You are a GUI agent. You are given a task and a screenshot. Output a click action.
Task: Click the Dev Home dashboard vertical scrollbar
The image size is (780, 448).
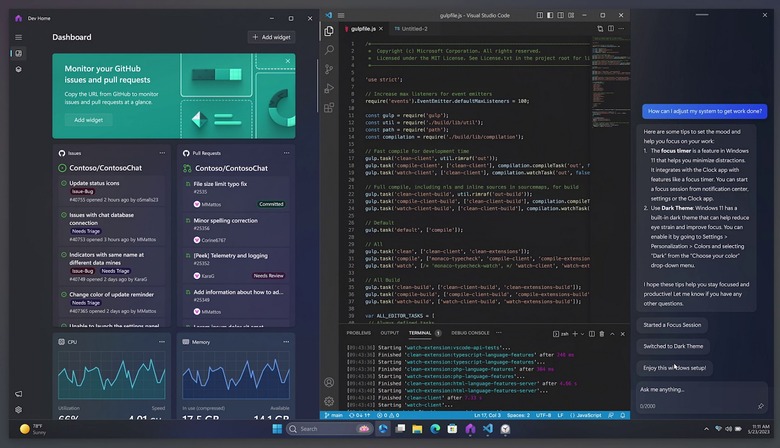[317, 86]
